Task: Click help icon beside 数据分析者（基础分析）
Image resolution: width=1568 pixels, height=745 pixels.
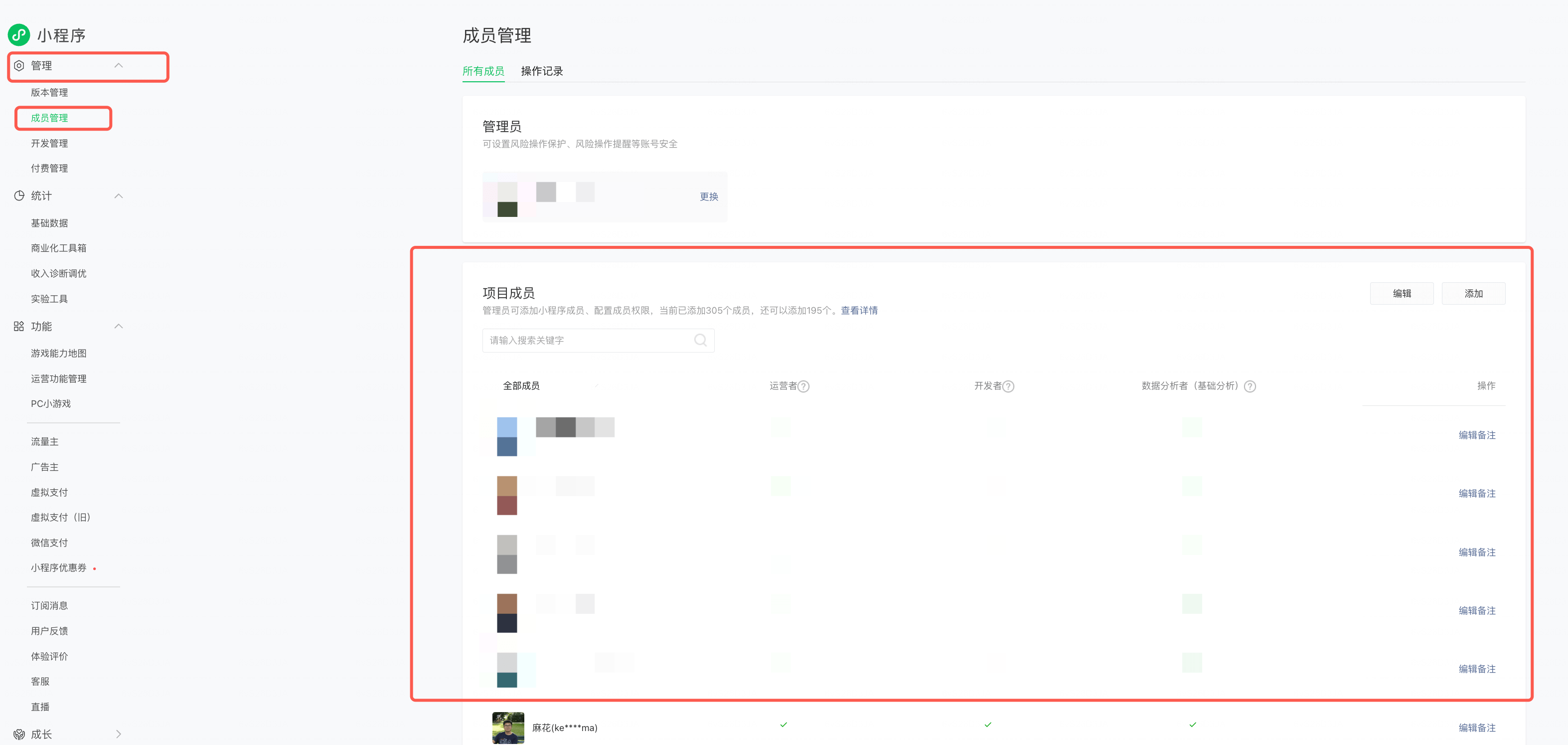Action: coord(1250,386)
